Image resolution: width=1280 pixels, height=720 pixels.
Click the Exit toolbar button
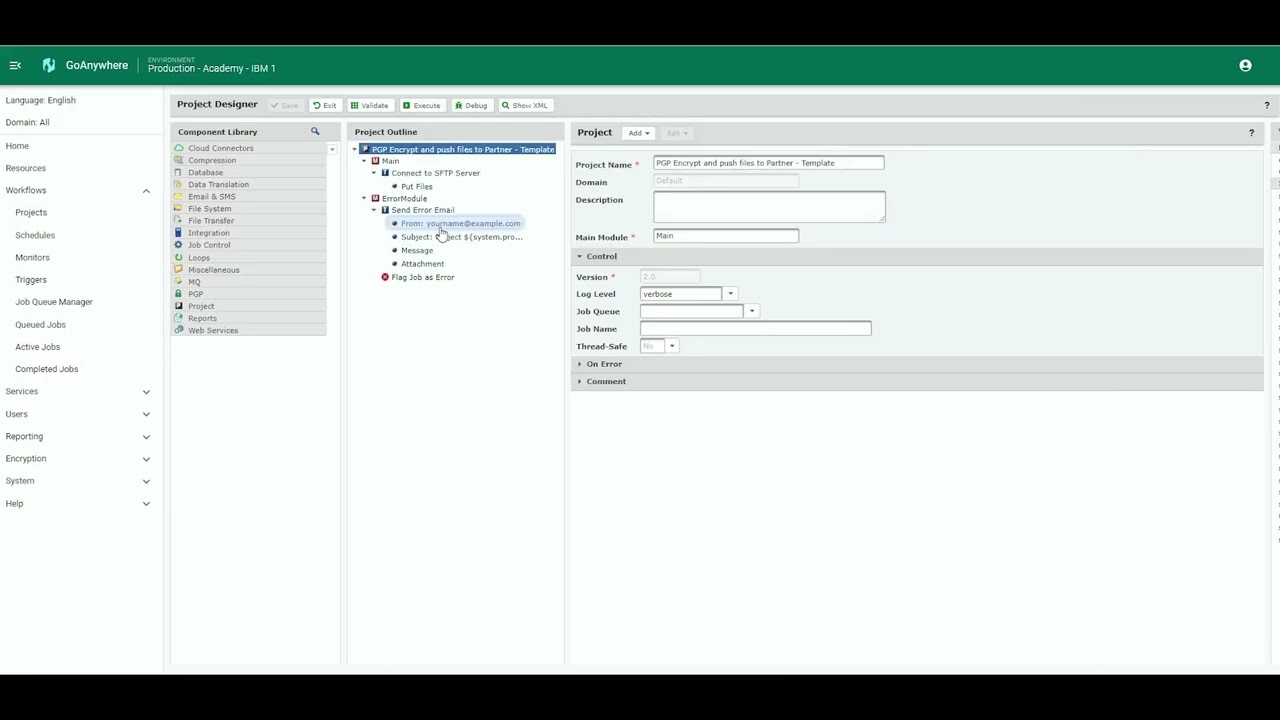(x=324, y=105)
